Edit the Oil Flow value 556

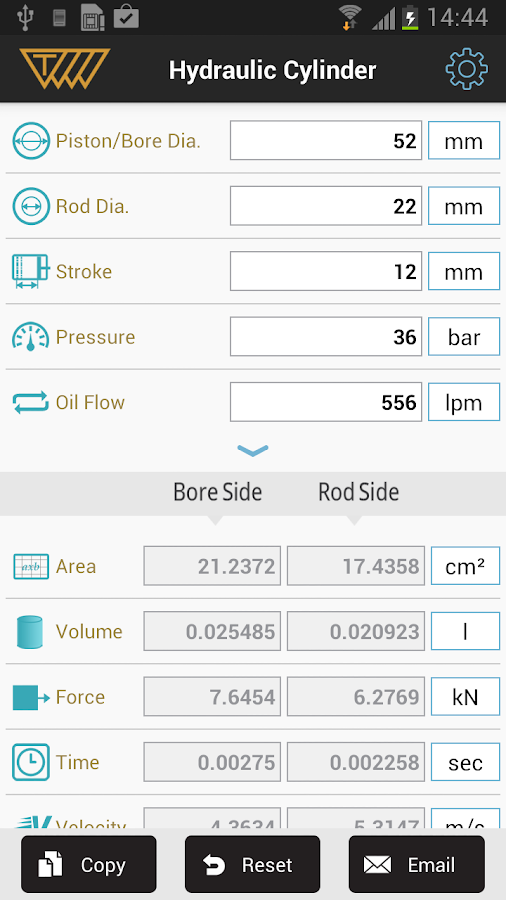[326, 402]
